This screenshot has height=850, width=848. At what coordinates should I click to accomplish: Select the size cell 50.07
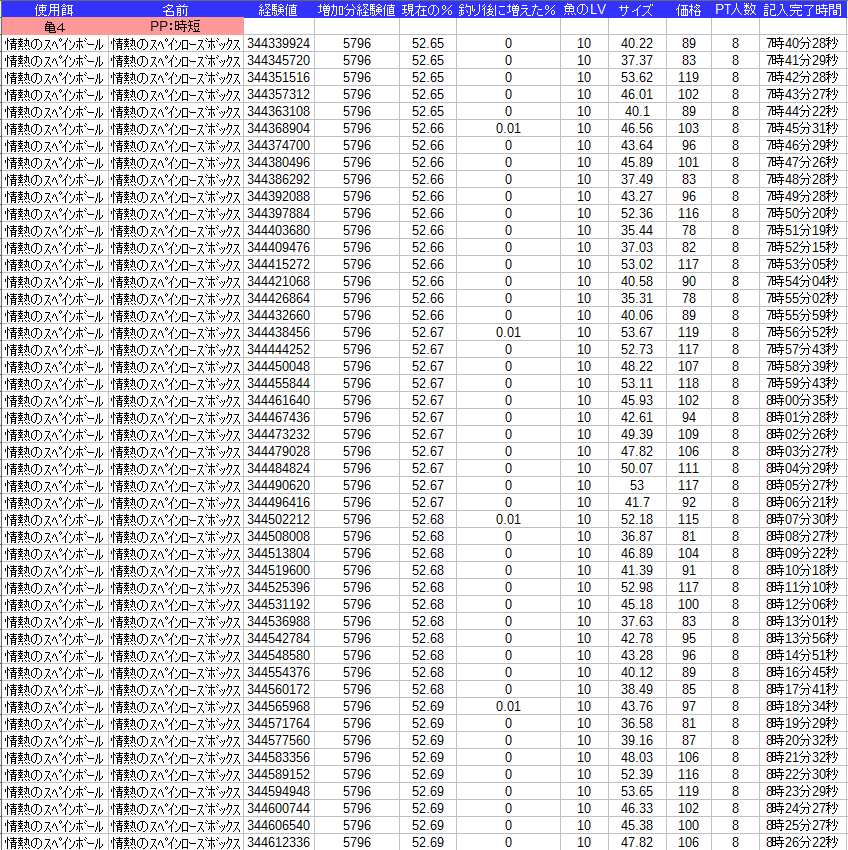[x=637, y=468]
